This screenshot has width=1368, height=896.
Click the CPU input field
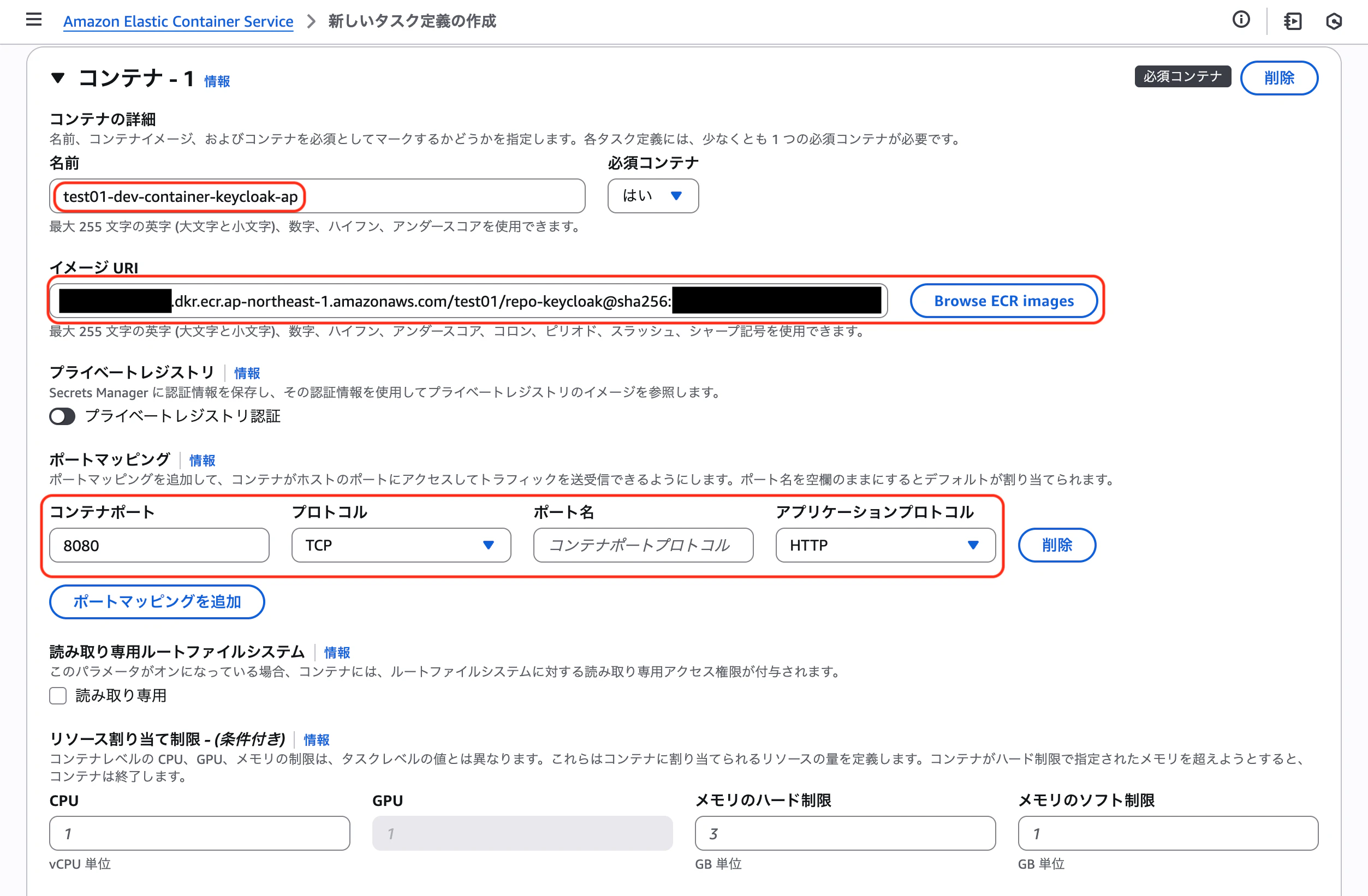[x=199, y=833]
